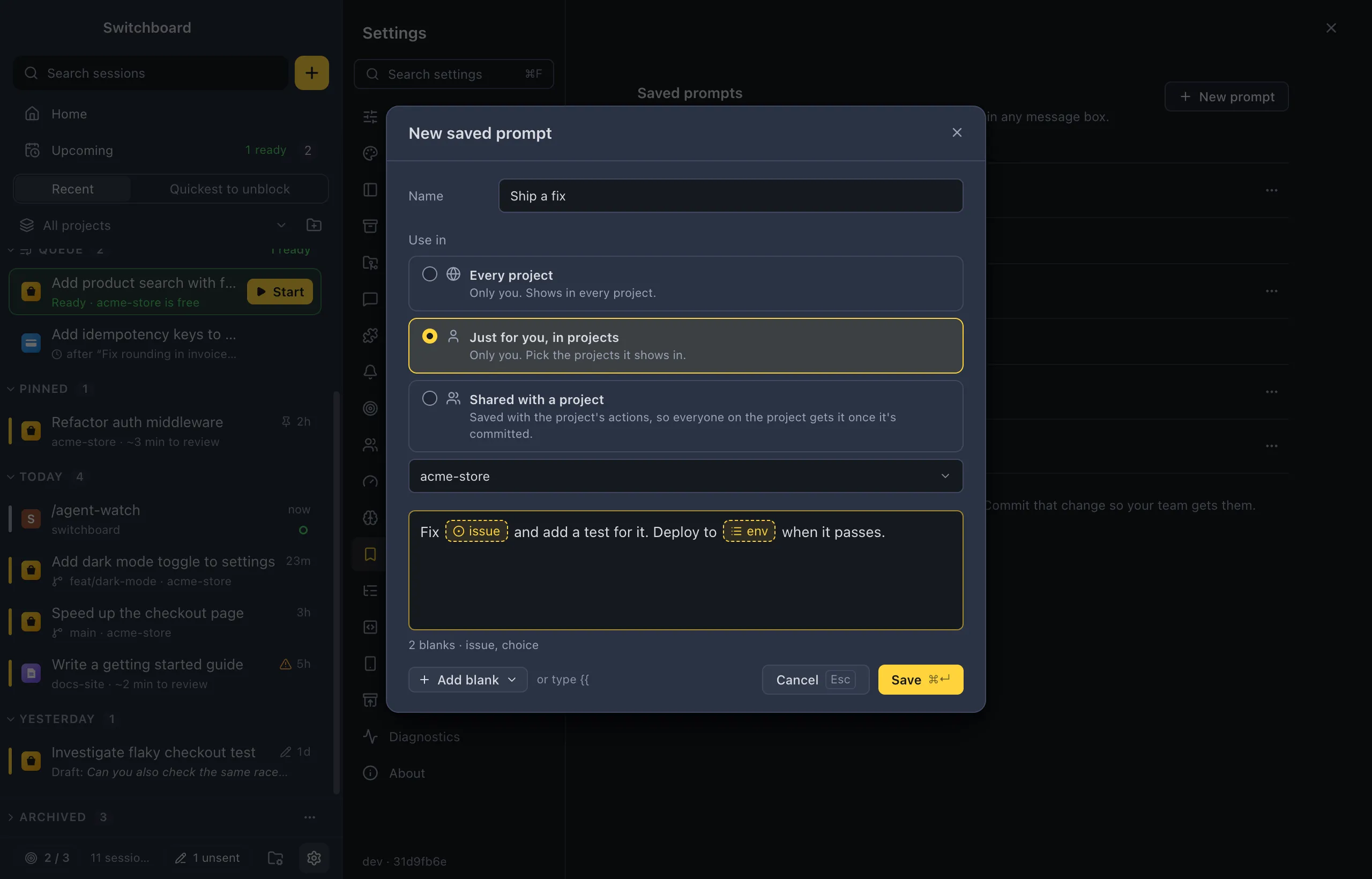Go to Home in sidebar
Image resolution: width=1372 pixels, height=879 pixels.
click(170, 114)
